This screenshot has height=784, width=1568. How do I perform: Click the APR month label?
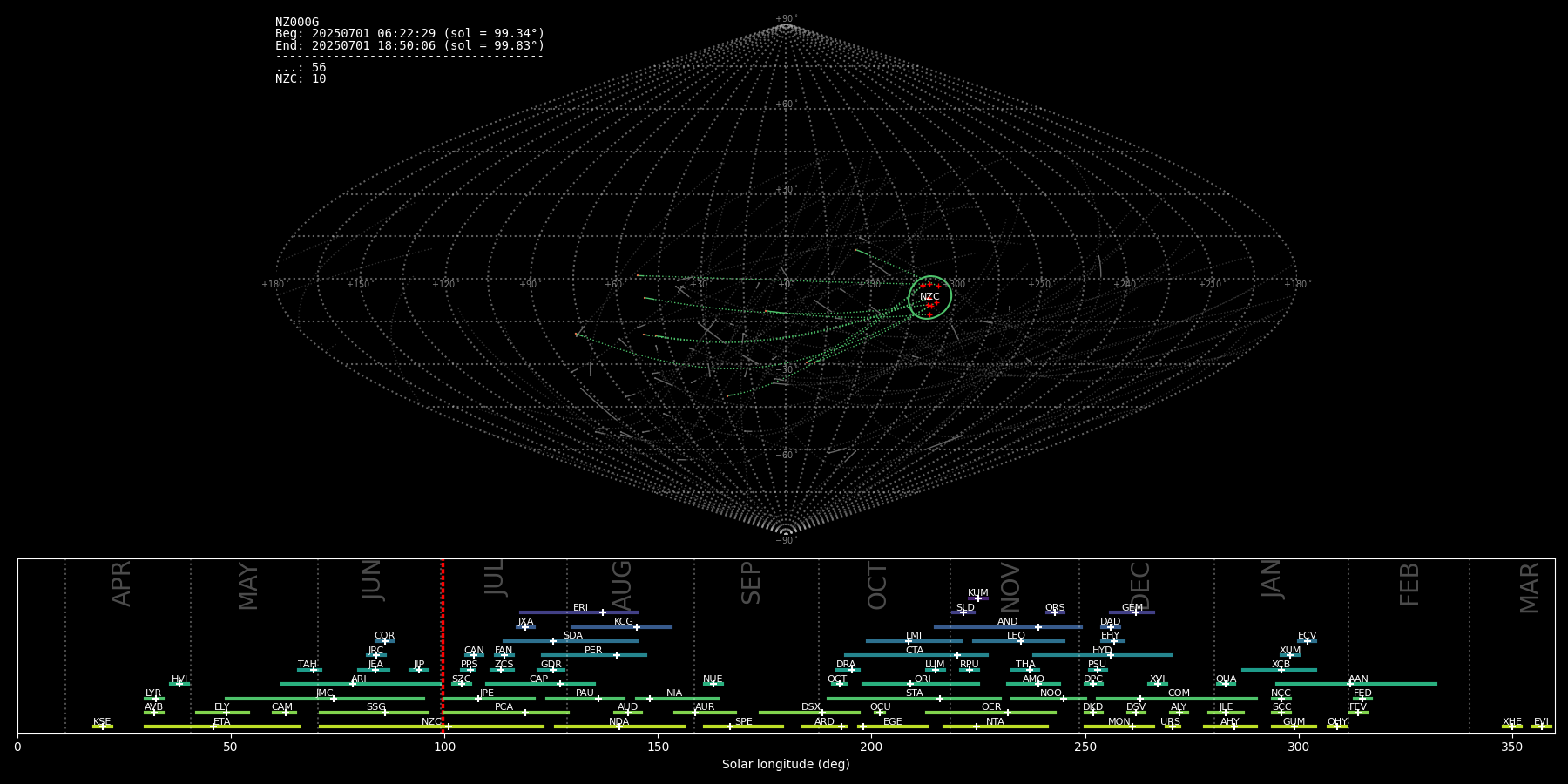121,584
